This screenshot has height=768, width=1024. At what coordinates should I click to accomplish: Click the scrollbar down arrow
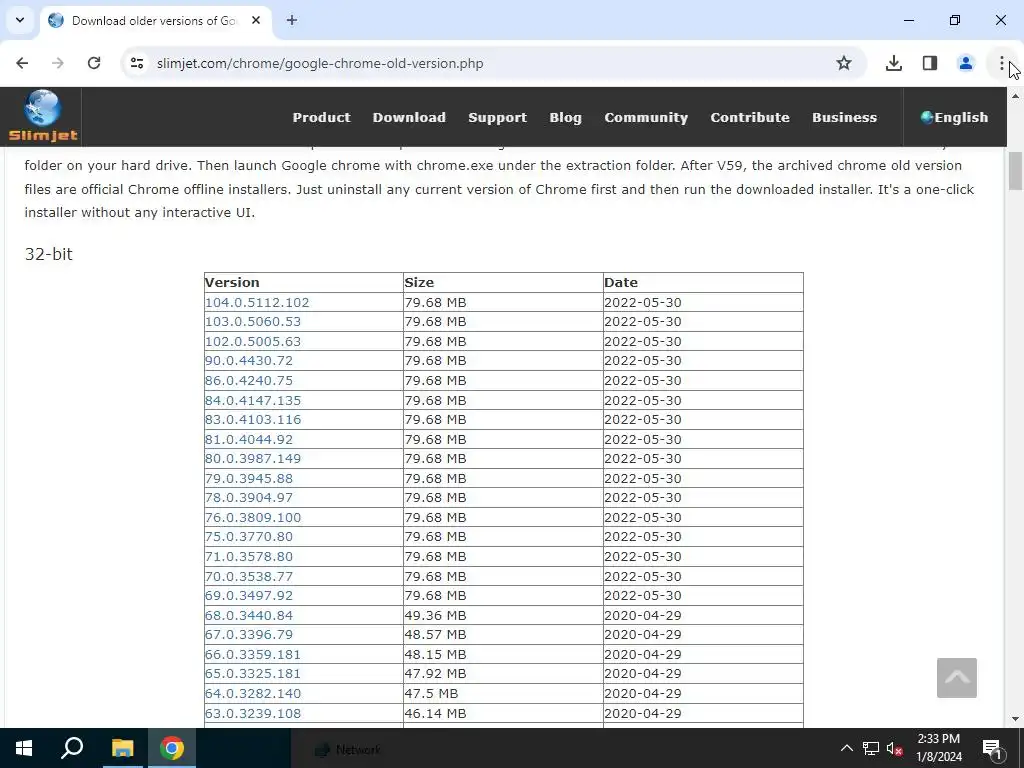(1015, 719)
